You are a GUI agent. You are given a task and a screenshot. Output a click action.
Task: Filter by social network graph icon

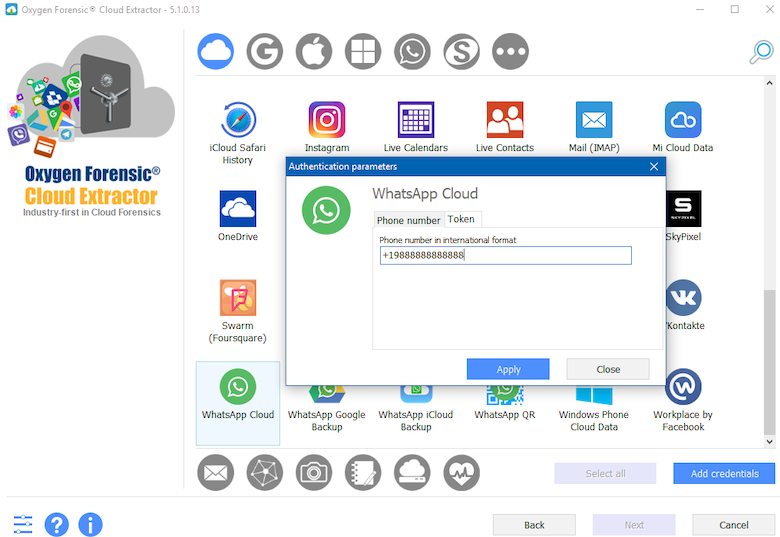(x=265, y=472)
